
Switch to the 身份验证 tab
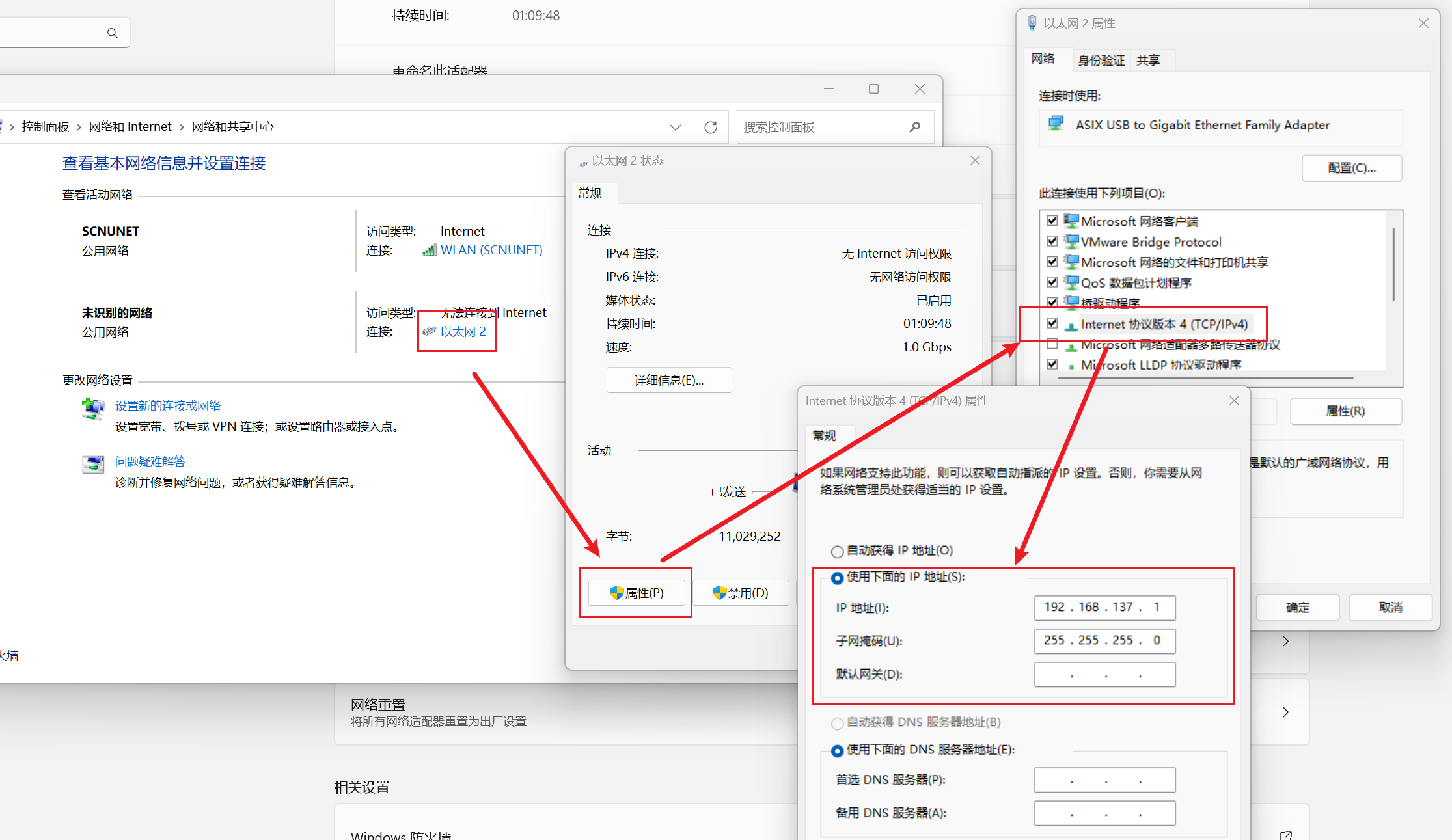tap(1101, 61)
